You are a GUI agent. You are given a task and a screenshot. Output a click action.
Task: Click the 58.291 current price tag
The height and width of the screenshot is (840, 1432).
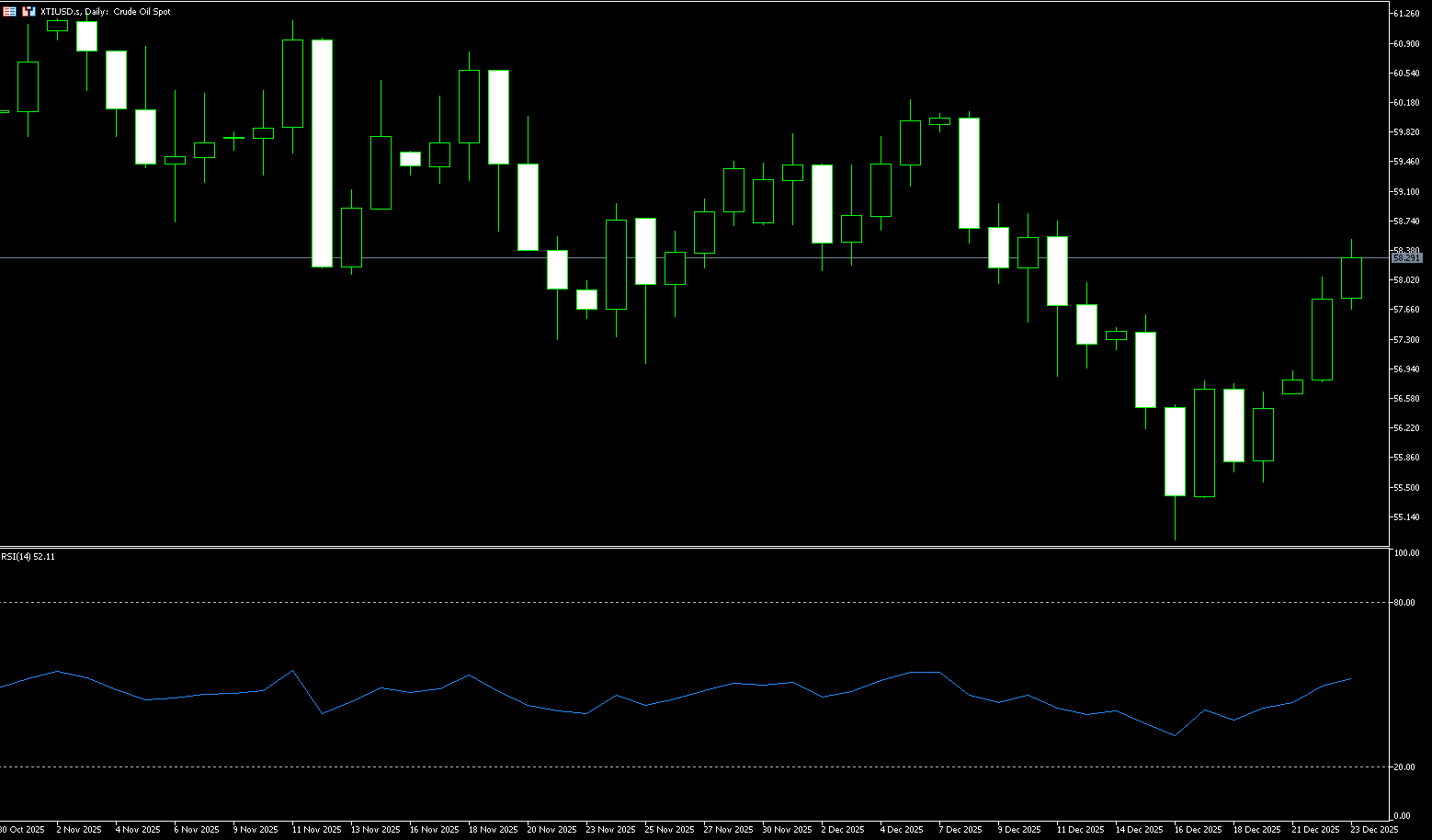(1406, 258)
